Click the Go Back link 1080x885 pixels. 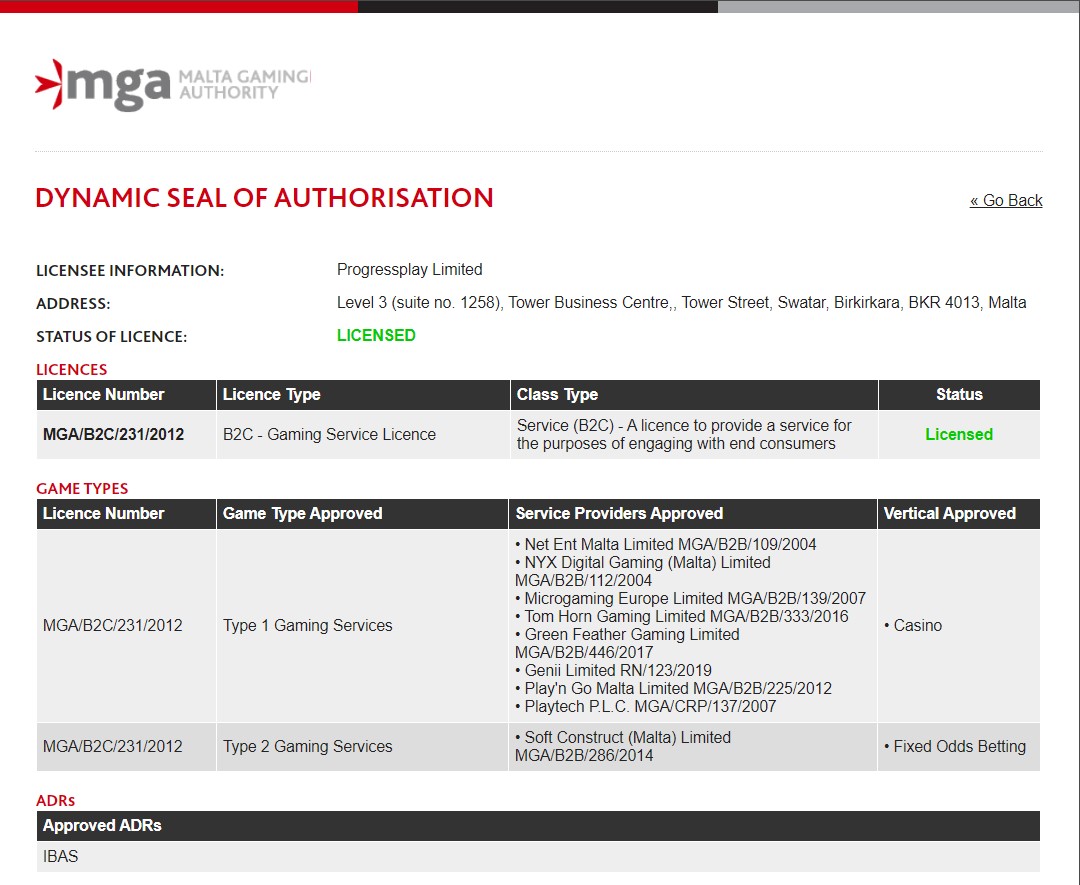pos(1006,200)
